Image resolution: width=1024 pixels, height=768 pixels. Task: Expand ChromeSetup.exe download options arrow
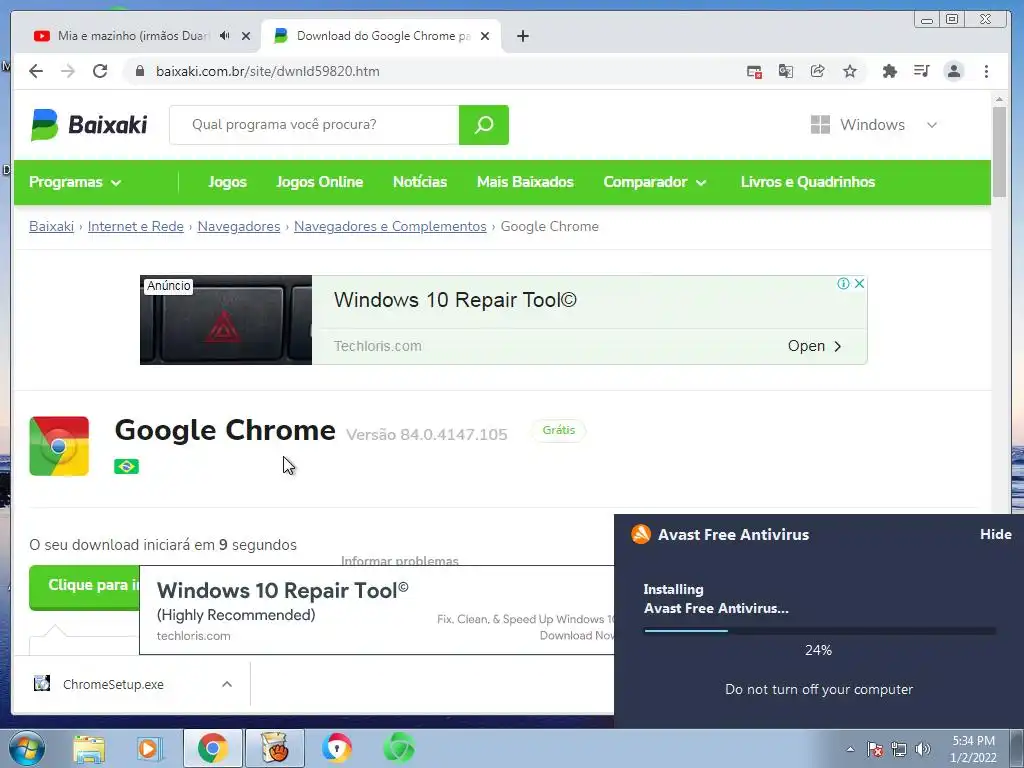tap(227, 684)
